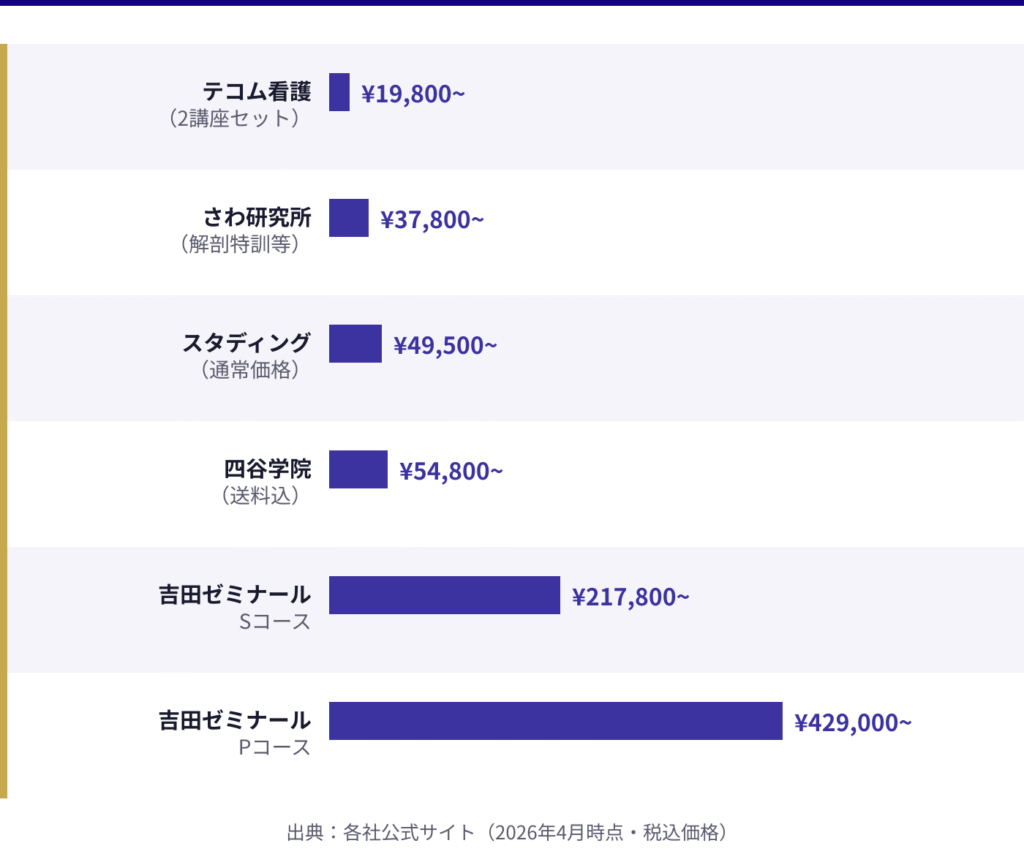This screenshot has height=854, width=1024.
Task: Click the スタディング price bar
Action: 355,344
